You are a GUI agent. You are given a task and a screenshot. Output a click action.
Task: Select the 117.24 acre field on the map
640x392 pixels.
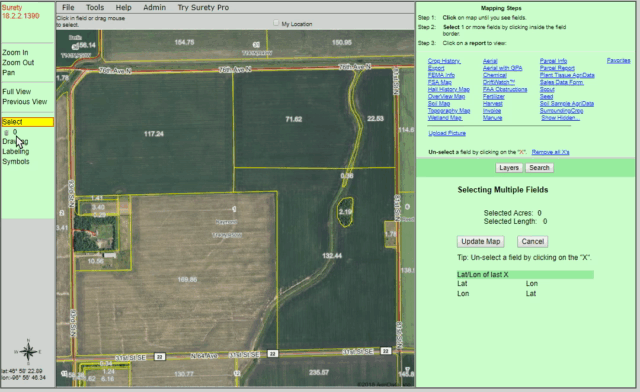click(x=153, y=134)
